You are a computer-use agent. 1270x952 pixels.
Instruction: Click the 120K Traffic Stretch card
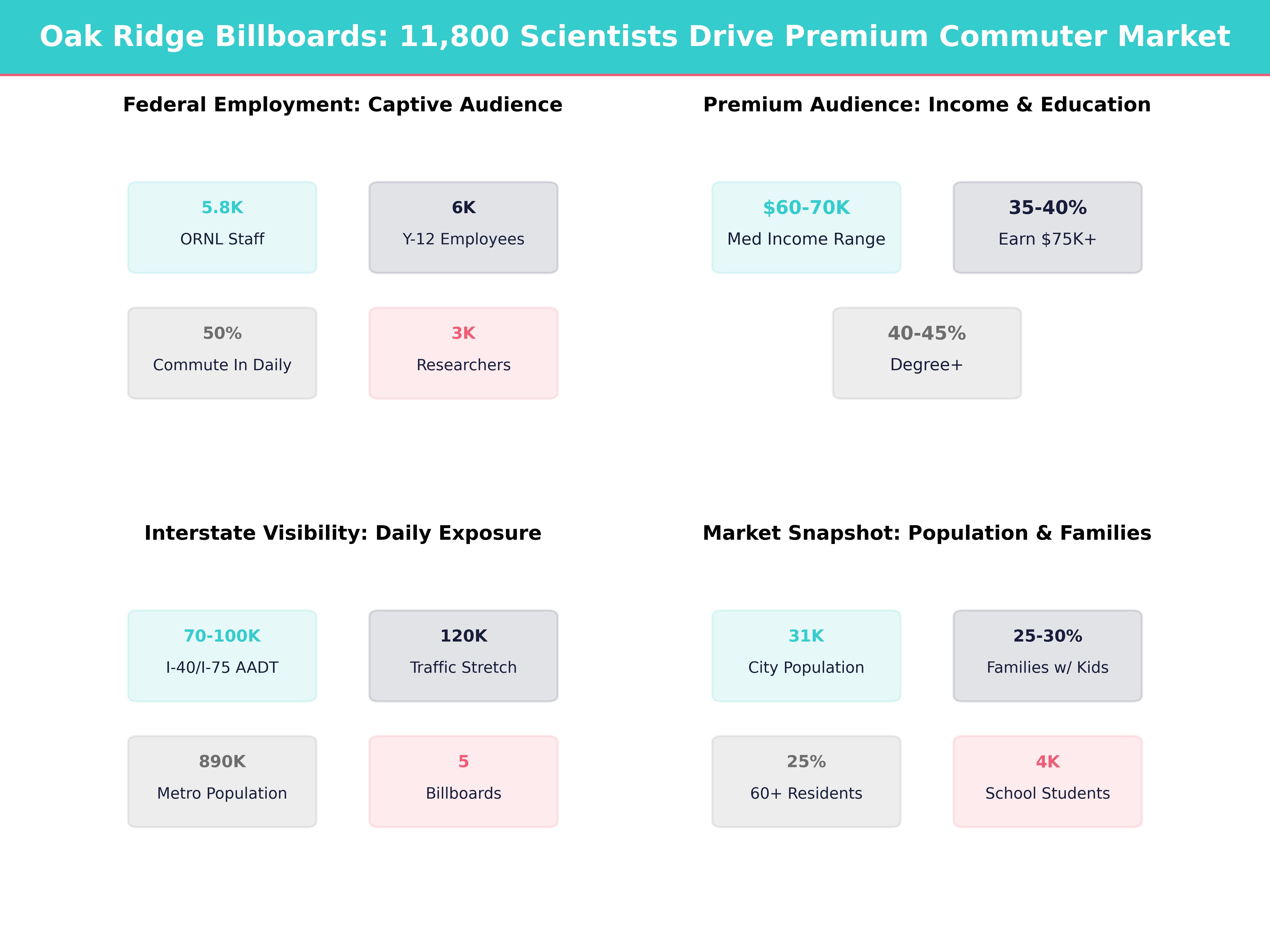point(463,655)
